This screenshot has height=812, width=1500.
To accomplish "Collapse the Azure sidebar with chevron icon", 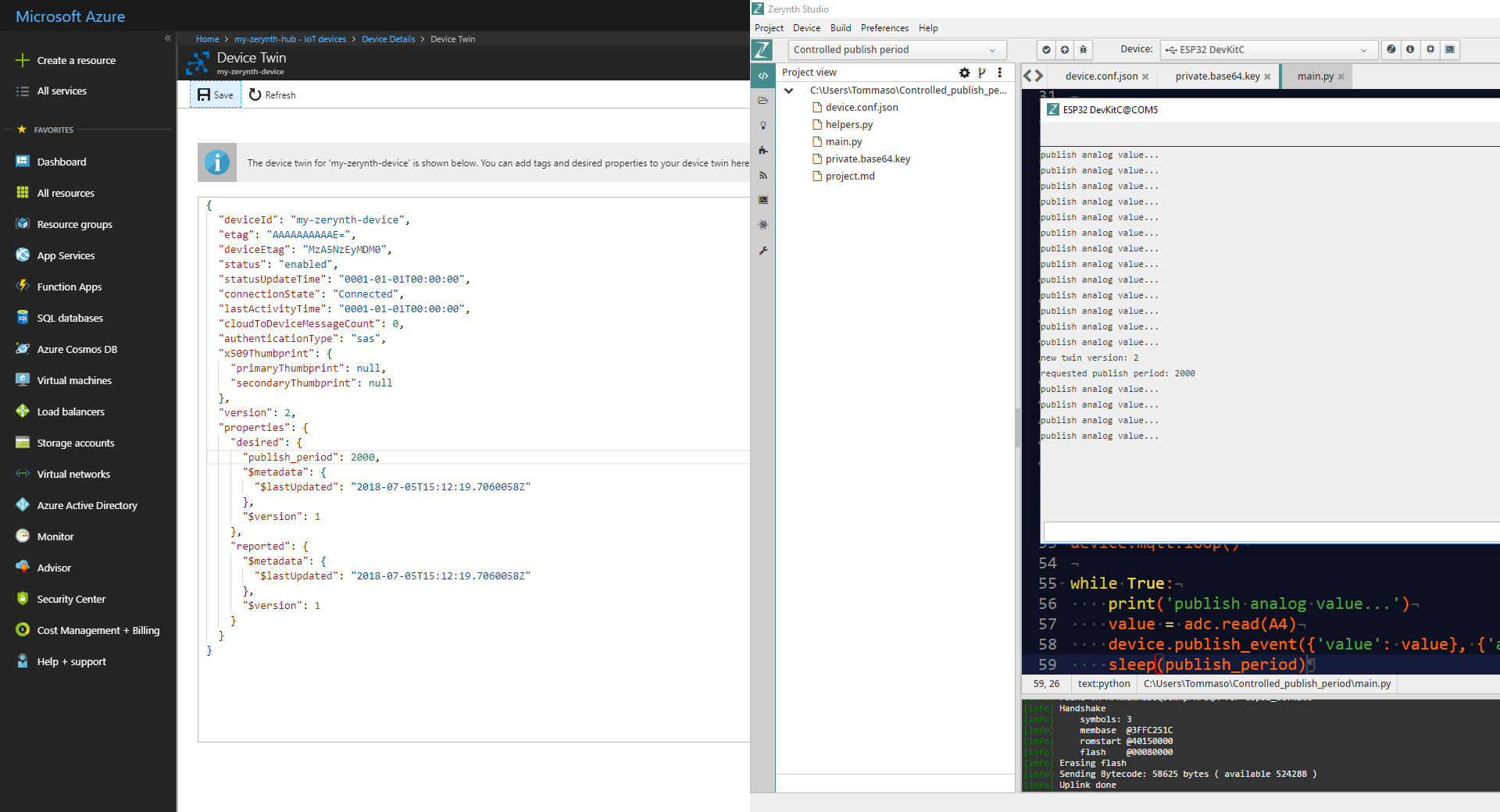I will [x=168, y=38].
